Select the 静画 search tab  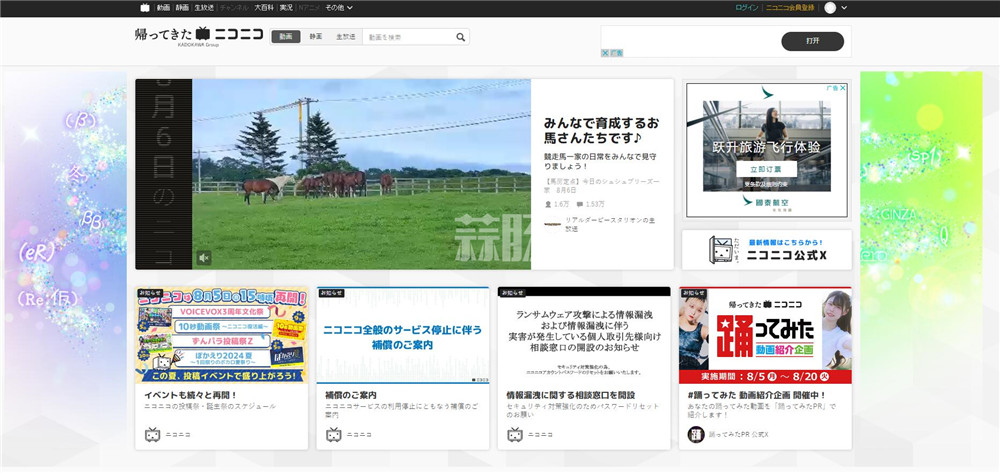[316, 37]
